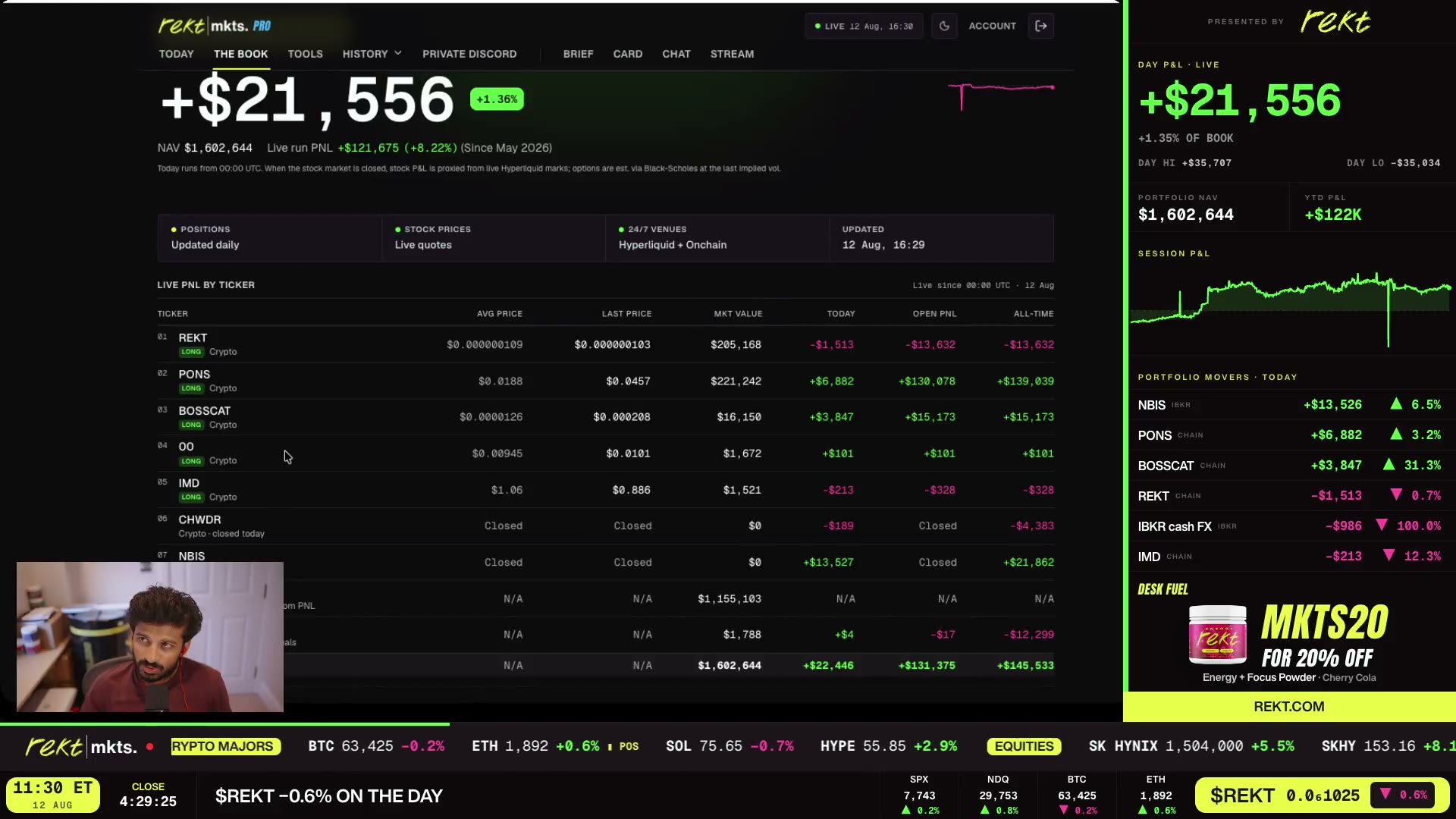1456x819 pixels.
Task: Switch to the TODAY tab
Action: click(x=176, y=54)
